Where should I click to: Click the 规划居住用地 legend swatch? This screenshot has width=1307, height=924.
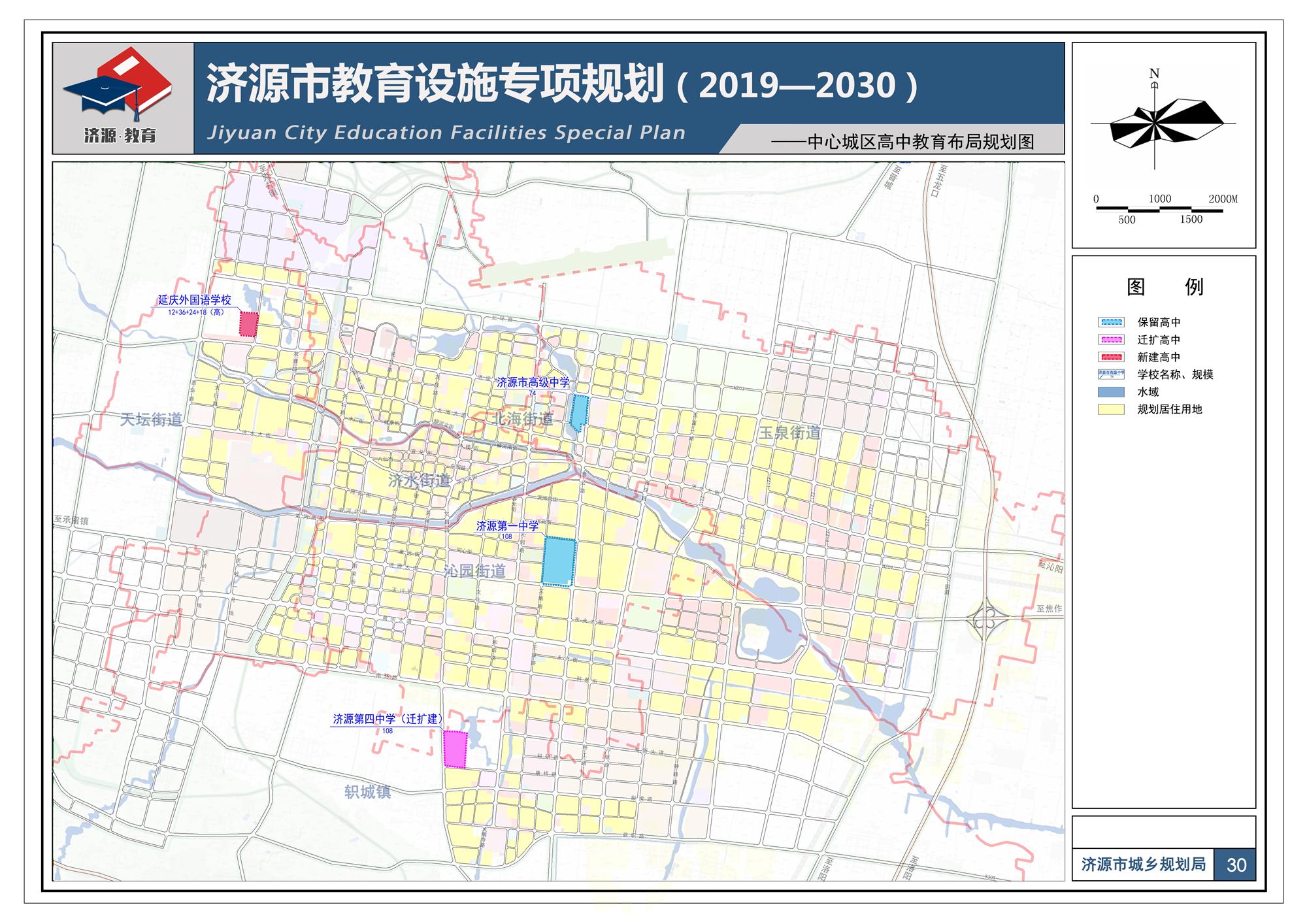point(1111,409)
